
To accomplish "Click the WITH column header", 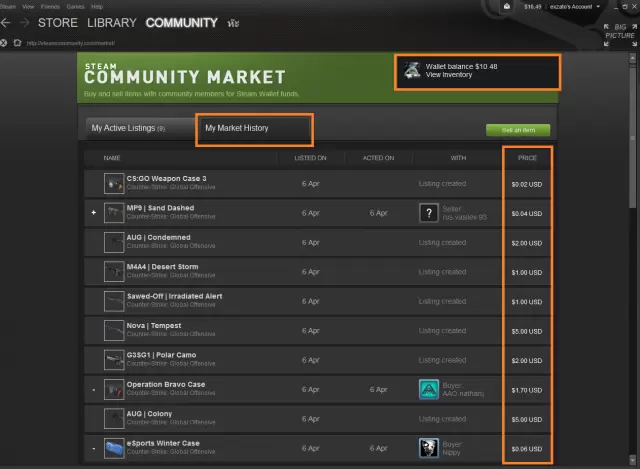I will click(x=458, y=158).
